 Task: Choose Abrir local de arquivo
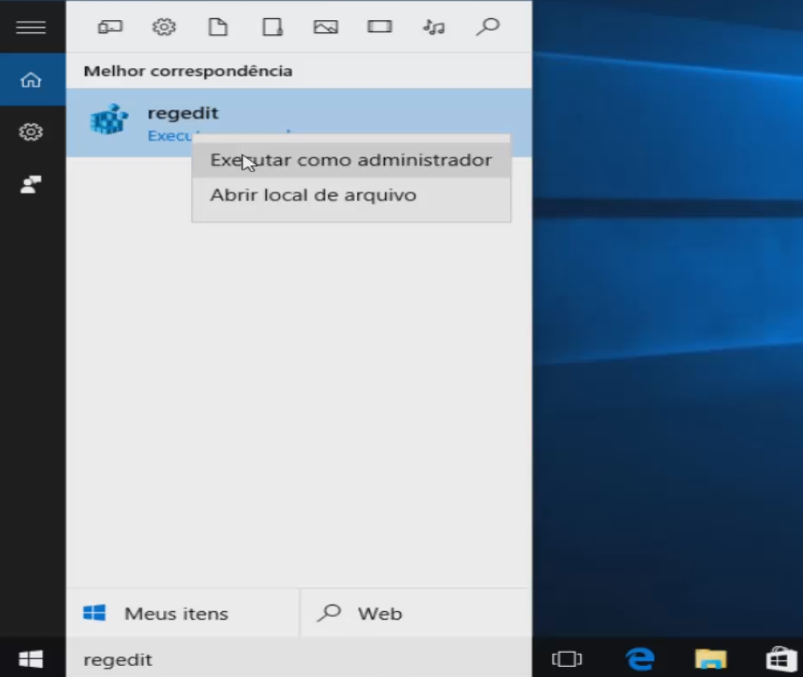(x=351, y=195)
